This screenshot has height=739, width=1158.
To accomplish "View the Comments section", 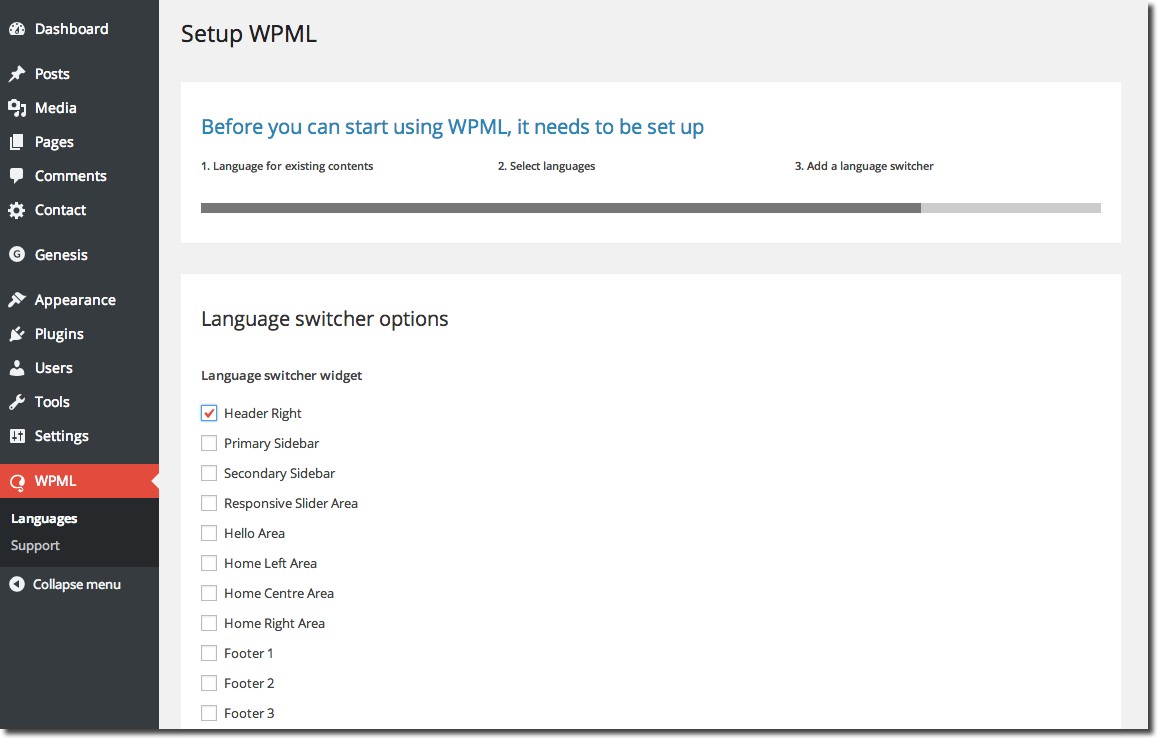I will point(70,175).
